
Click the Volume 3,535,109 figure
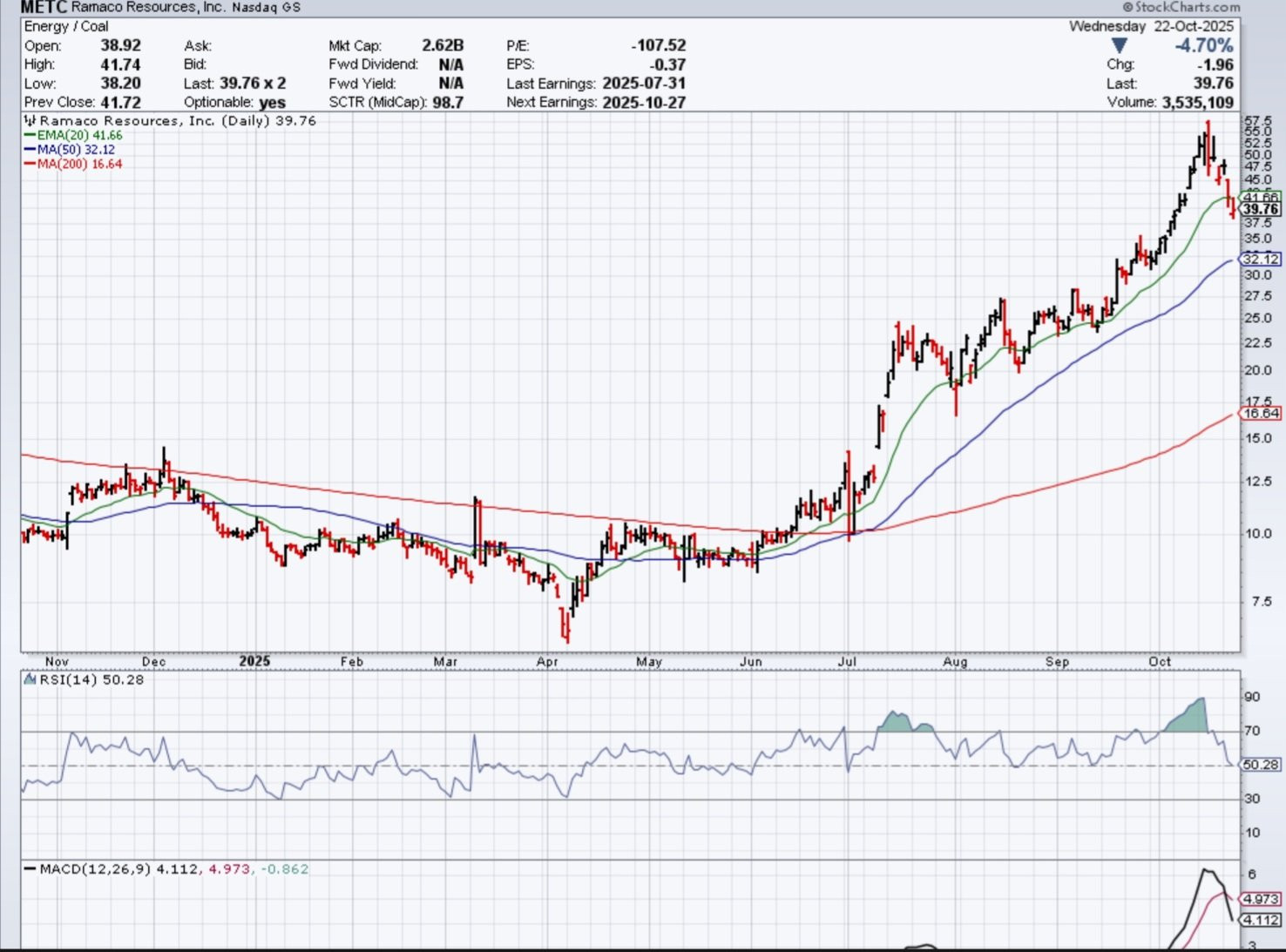coord(1197,103)
